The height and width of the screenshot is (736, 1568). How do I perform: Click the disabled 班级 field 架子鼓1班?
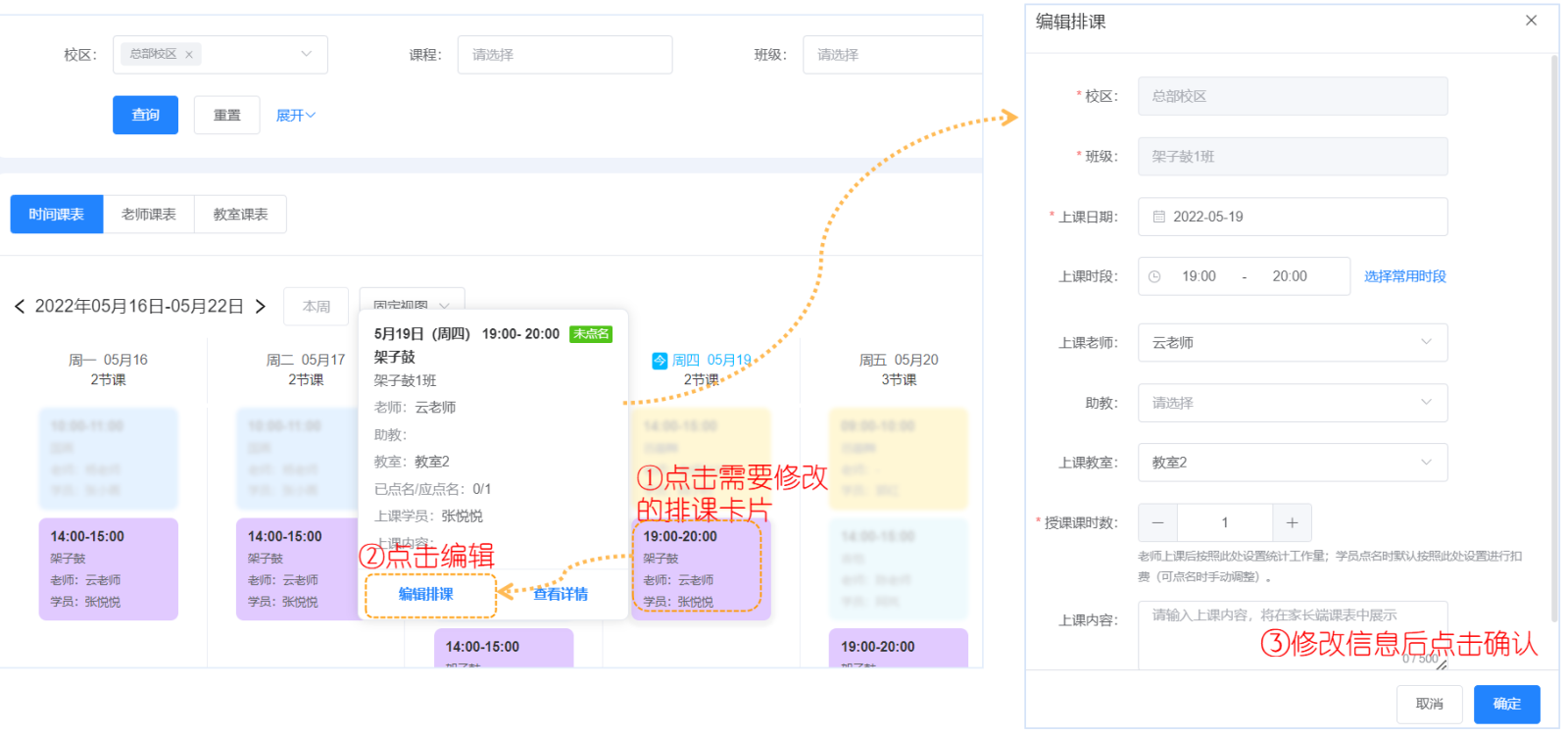click(1292, 156)
